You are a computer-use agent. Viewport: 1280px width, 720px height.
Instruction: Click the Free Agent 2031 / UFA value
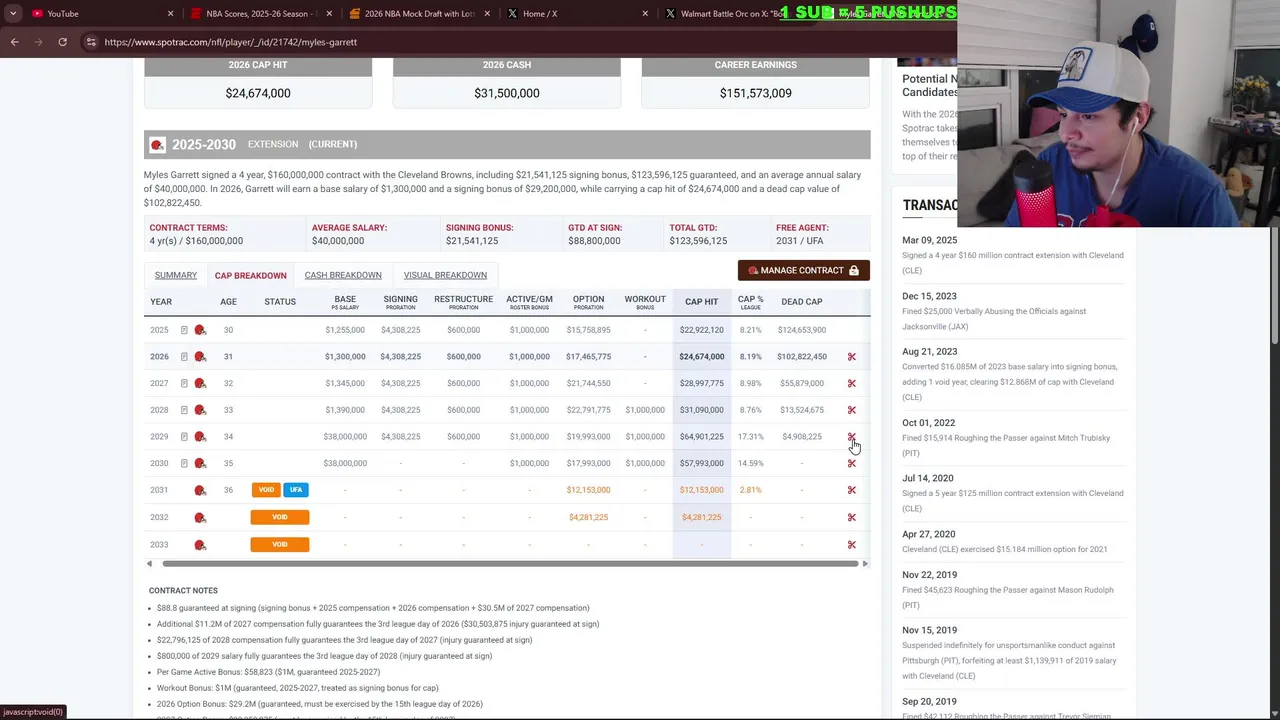tap(800, 241)
